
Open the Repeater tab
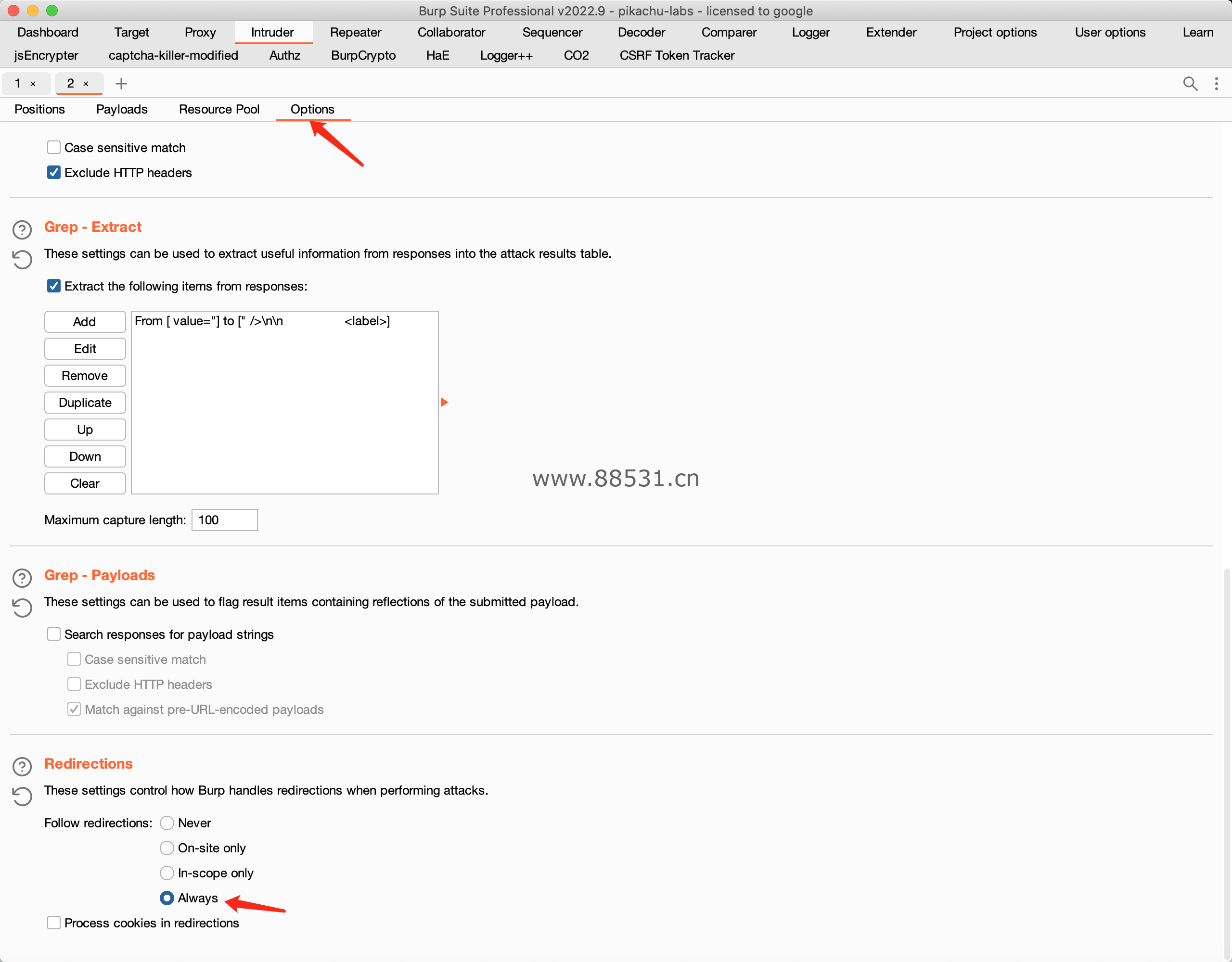point(355,32)
